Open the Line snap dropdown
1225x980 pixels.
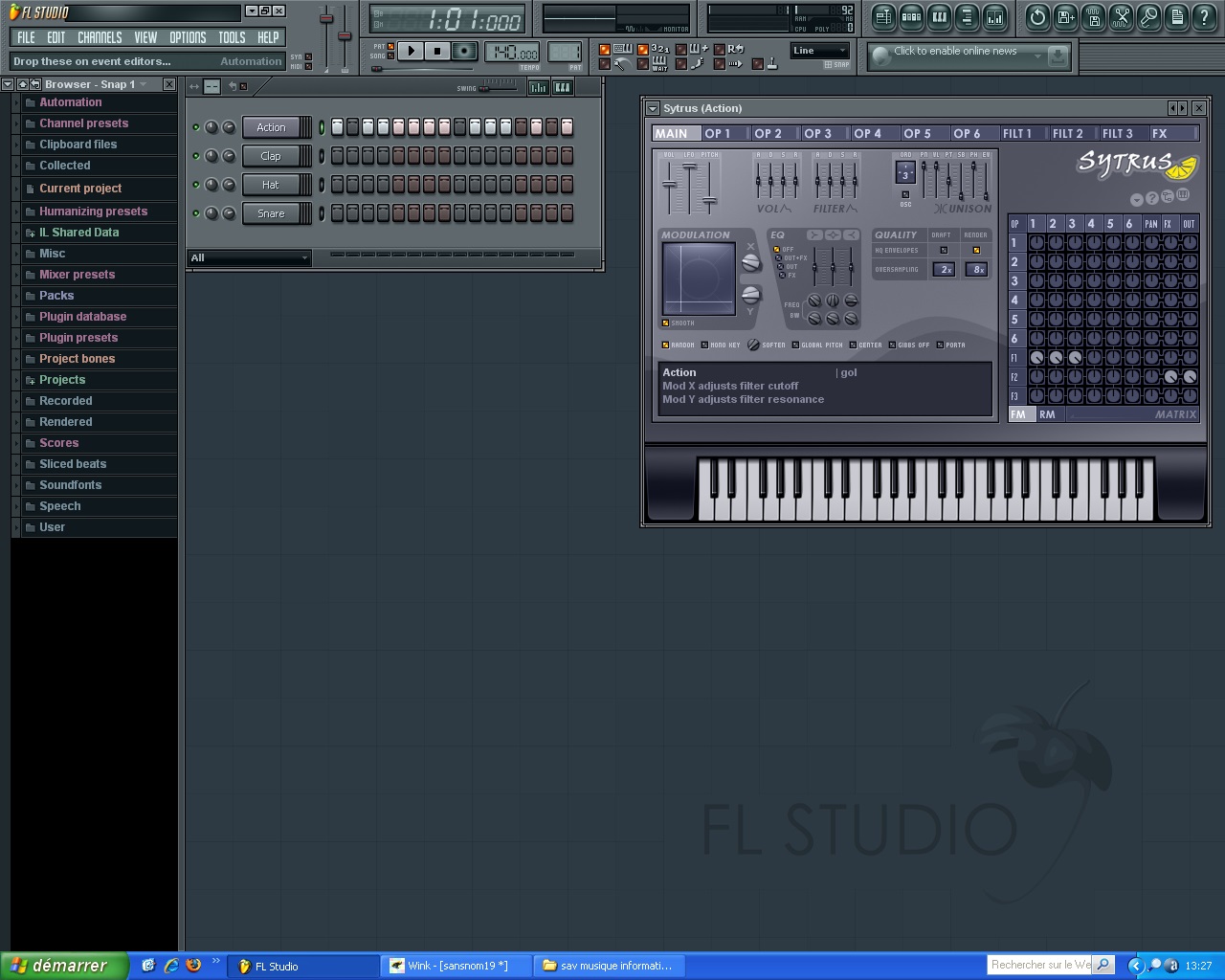[820, 51]
